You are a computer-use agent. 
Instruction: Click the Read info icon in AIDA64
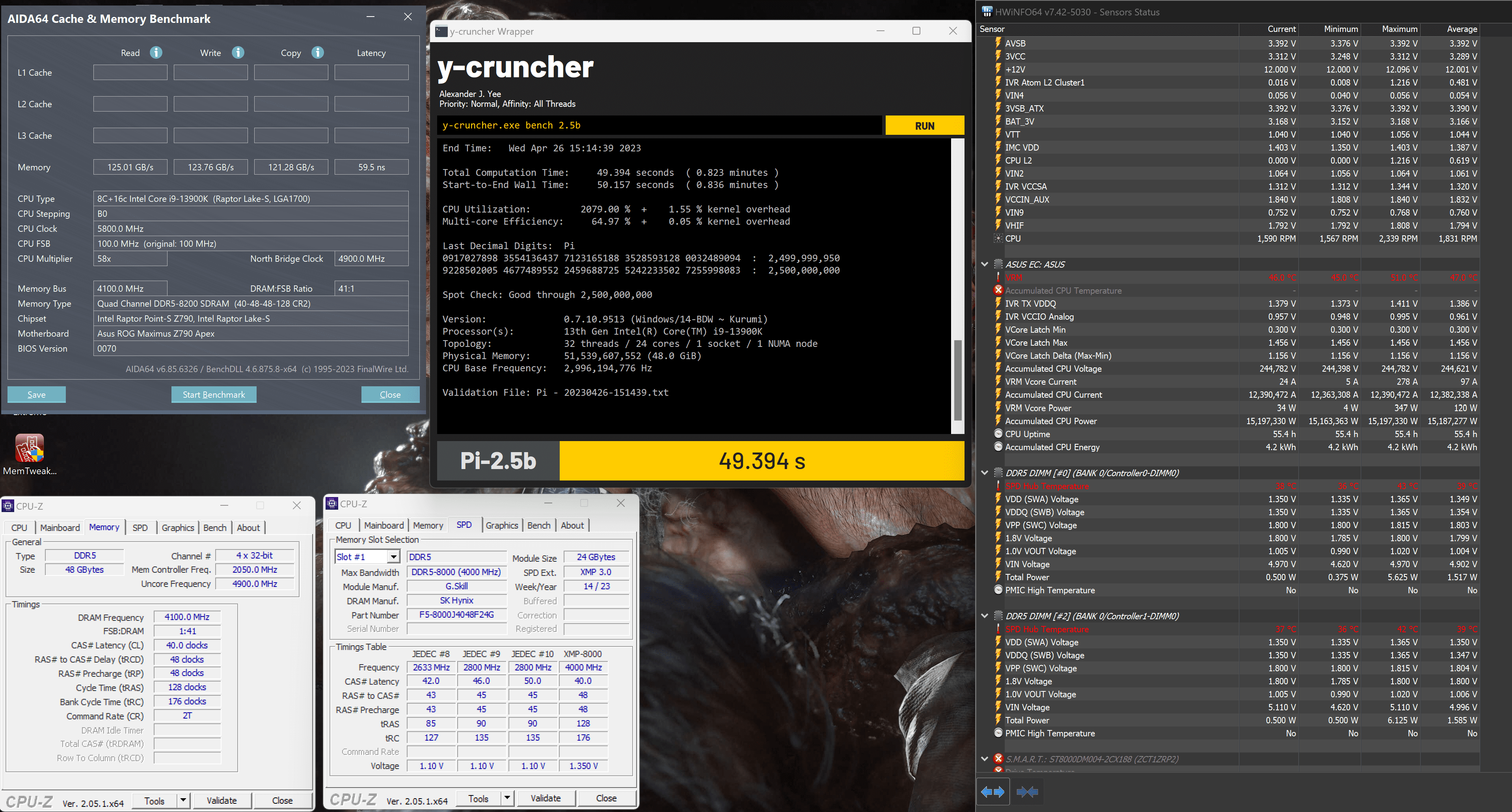pyautogui.click(x=156, y=52)
